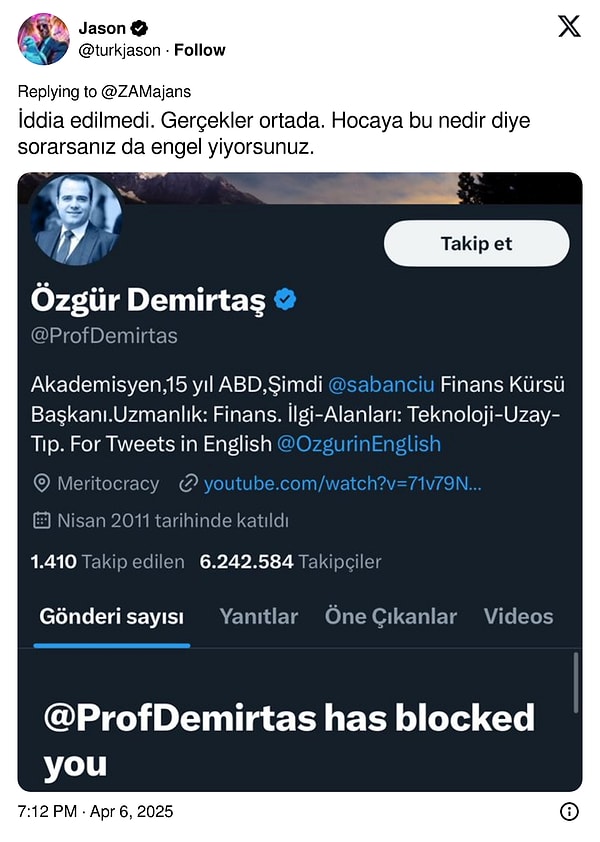Click the tweet info circle icon
The height and width of the screenshot is (842, 600).
click(569, 811)
